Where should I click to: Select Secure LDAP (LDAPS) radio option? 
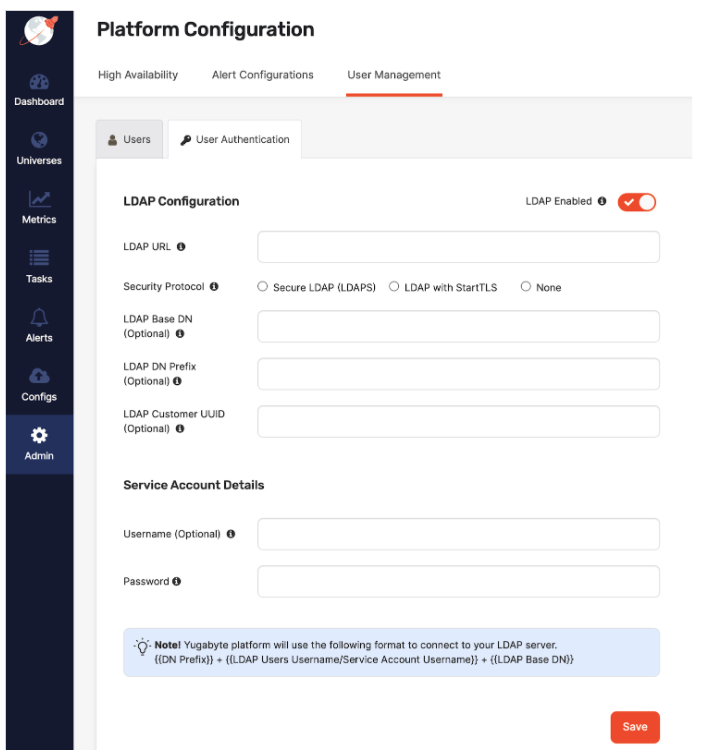(263, 287)
